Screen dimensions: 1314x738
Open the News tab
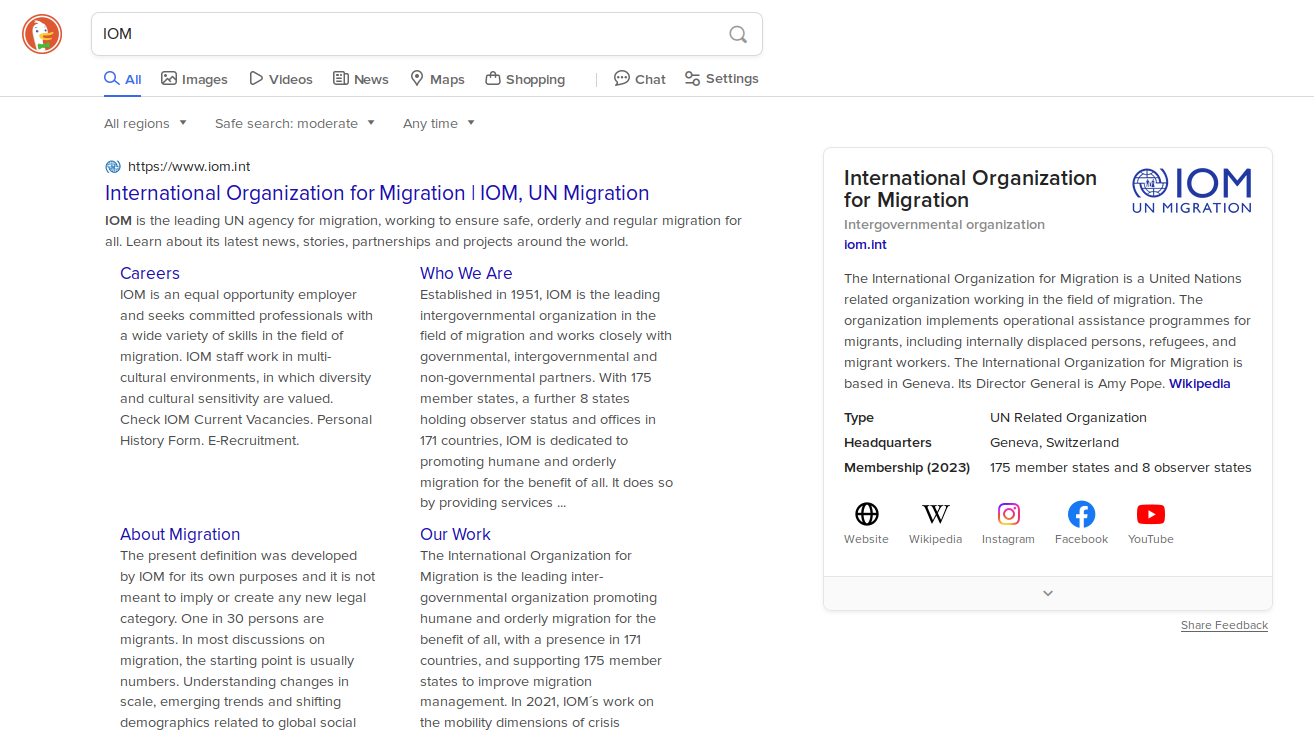point(361,79)
